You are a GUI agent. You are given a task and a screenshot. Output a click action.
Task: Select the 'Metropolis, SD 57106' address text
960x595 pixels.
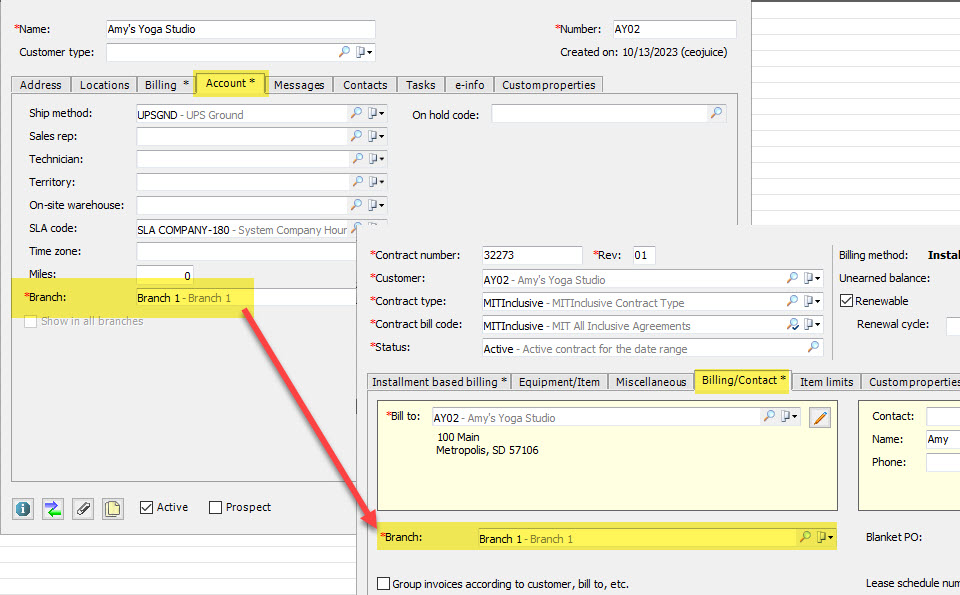coord(487,450)
